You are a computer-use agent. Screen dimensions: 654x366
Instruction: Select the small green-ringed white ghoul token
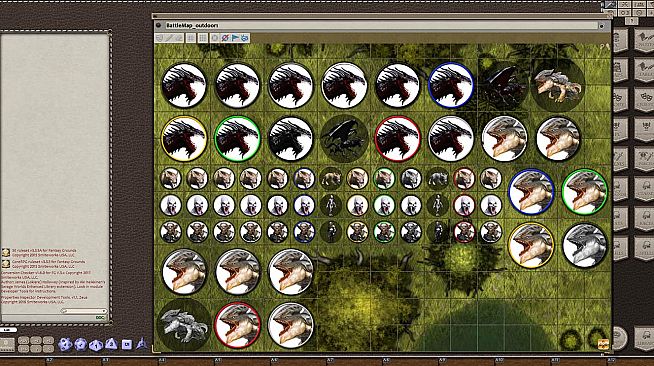click(384, 205)
